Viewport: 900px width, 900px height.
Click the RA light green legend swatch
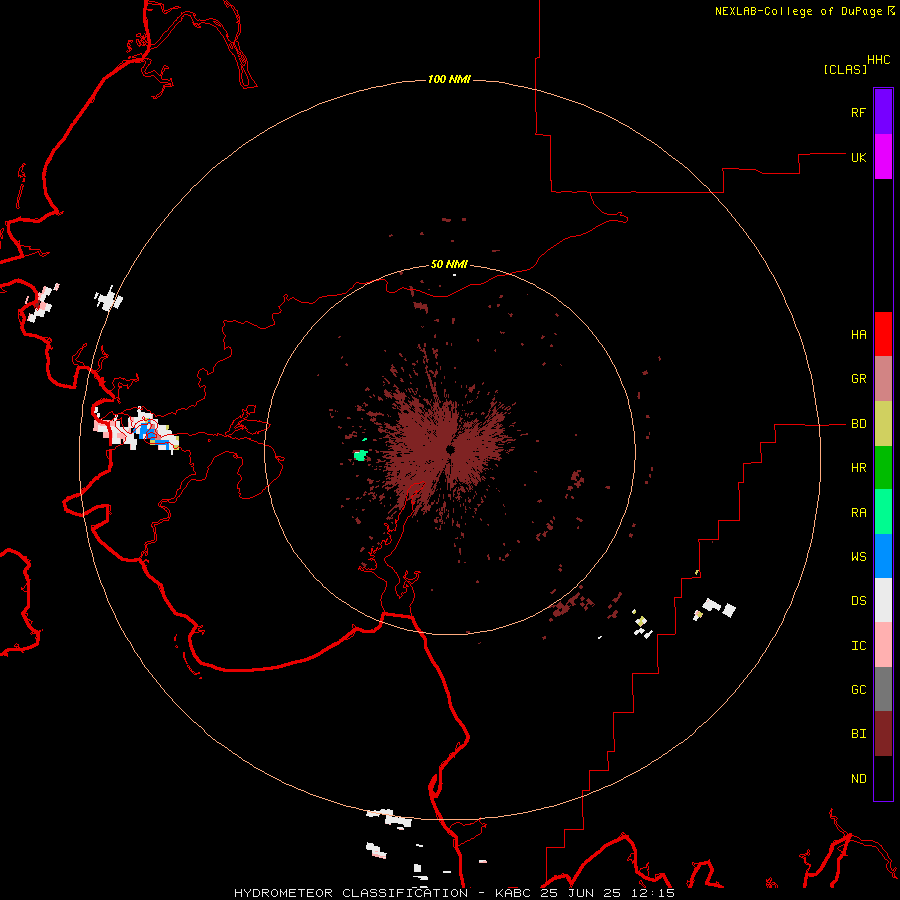pyautogui.click(x=883, y=512)
